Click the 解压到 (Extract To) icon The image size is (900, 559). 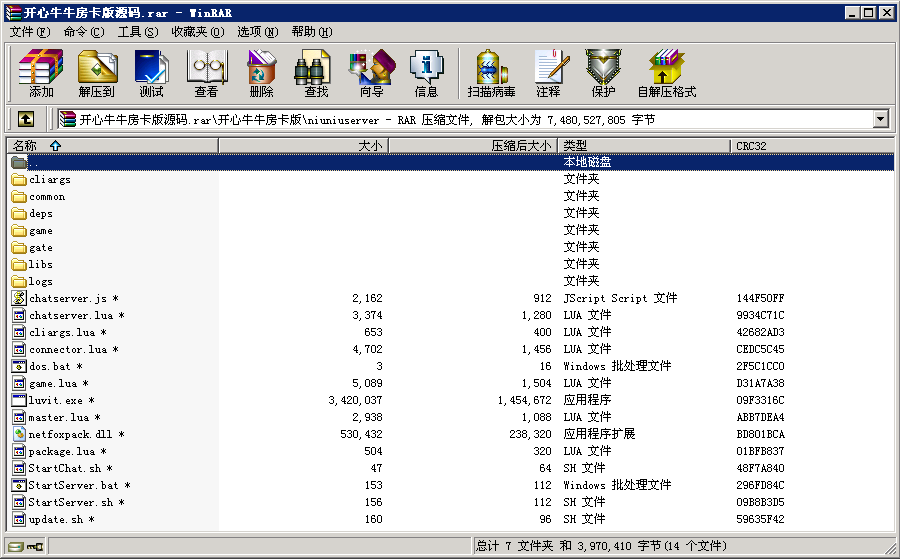tap(97, 74)
